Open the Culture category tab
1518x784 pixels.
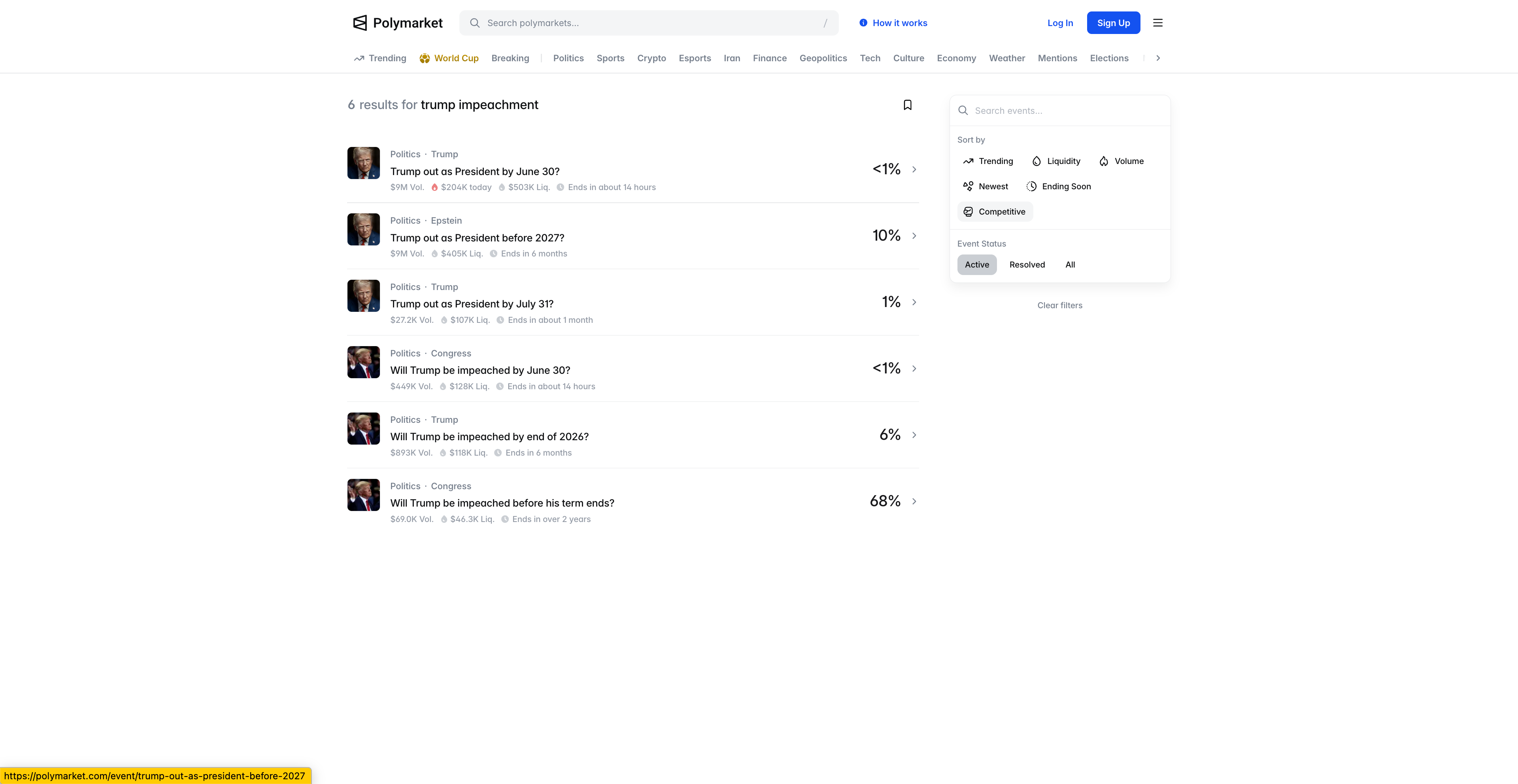(909, 58)
